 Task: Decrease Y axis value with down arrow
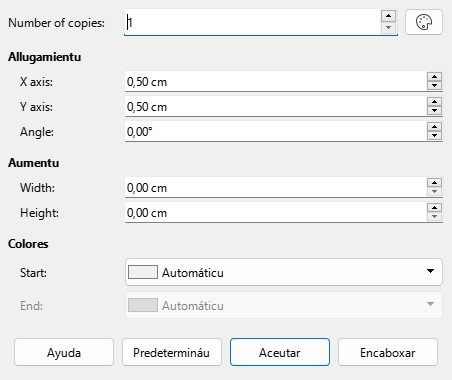(434, 110)
